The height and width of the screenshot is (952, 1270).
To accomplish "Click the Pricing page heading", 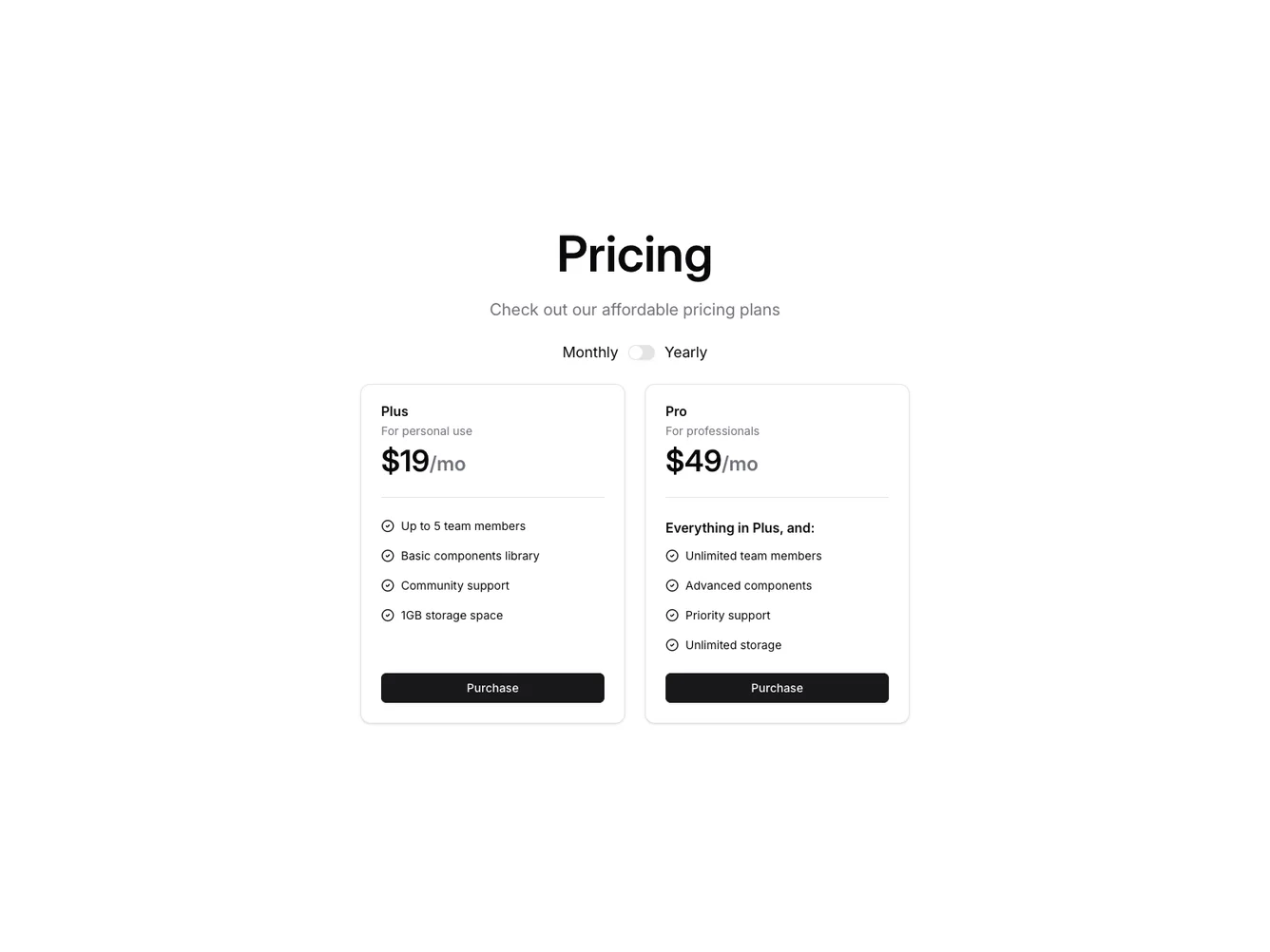I will point(634,254).
